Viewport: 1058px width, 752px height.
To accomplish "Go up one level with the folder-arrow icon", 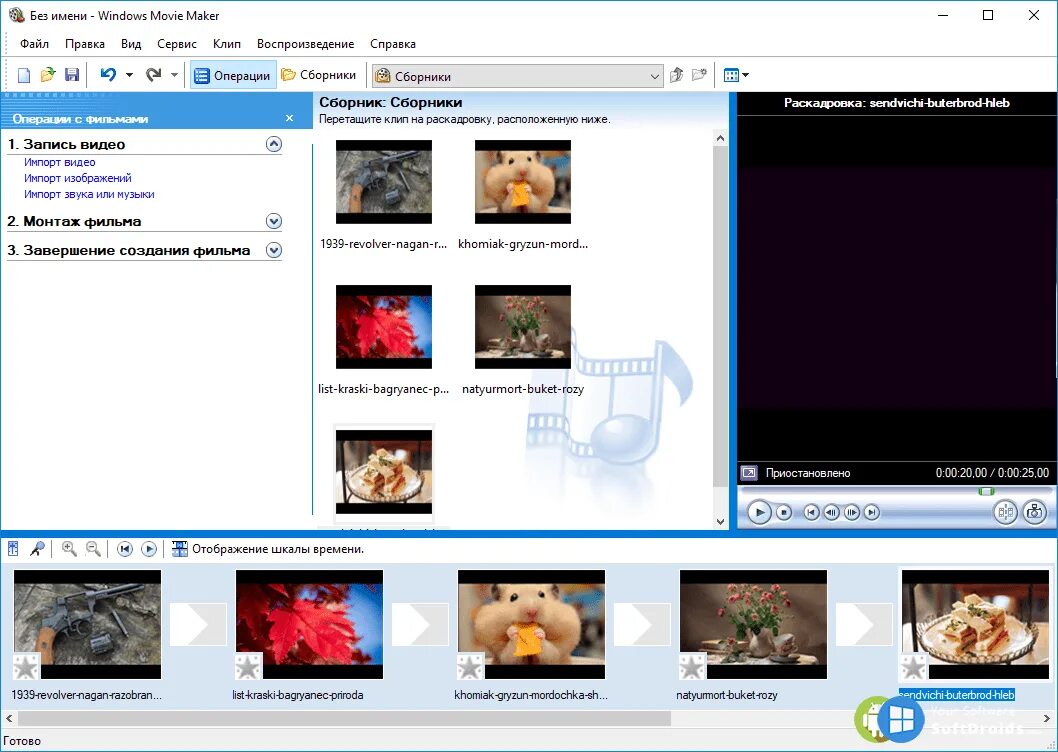I will click(x=677, y=75).
